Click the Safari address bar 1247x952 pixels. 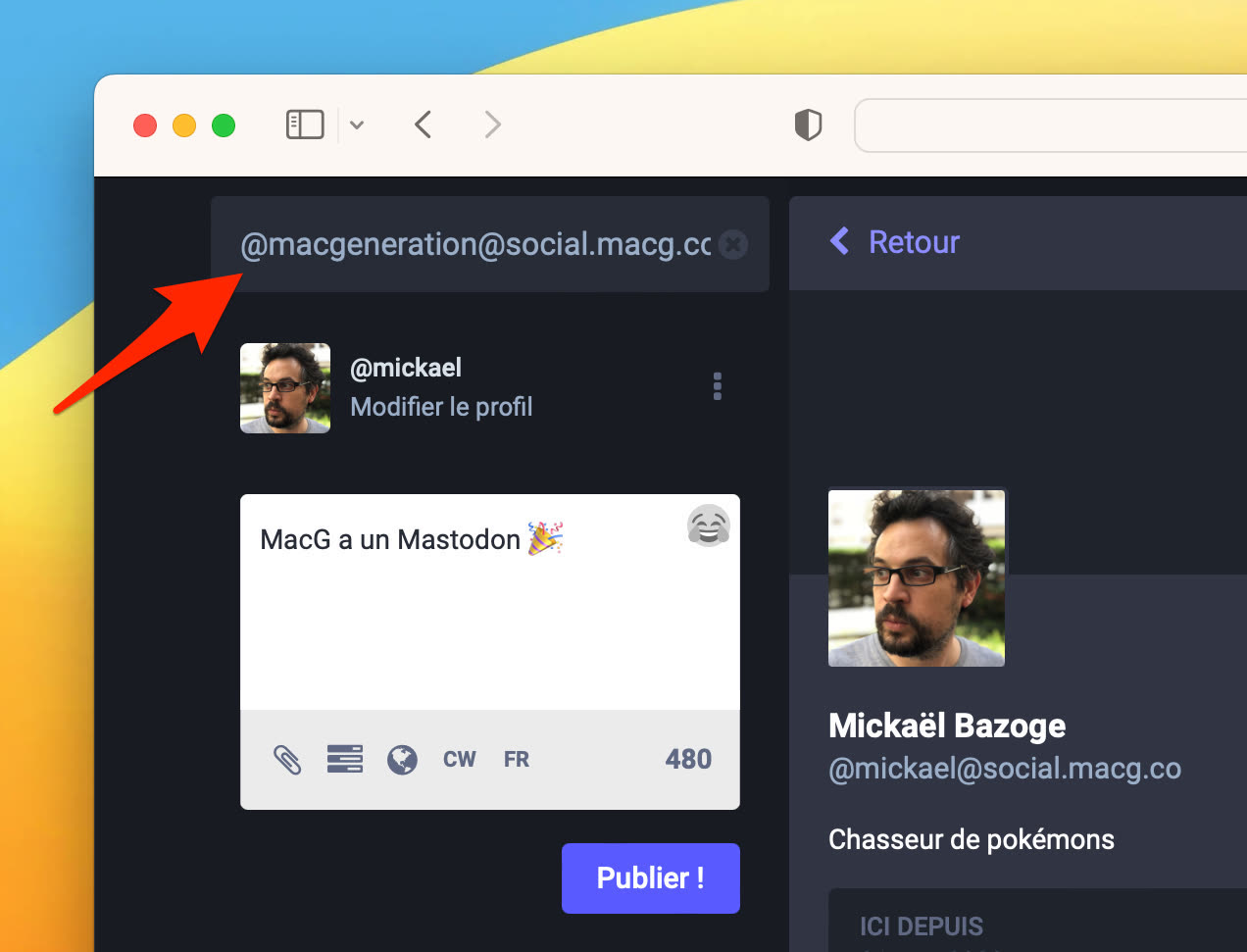coord(1051,125)
